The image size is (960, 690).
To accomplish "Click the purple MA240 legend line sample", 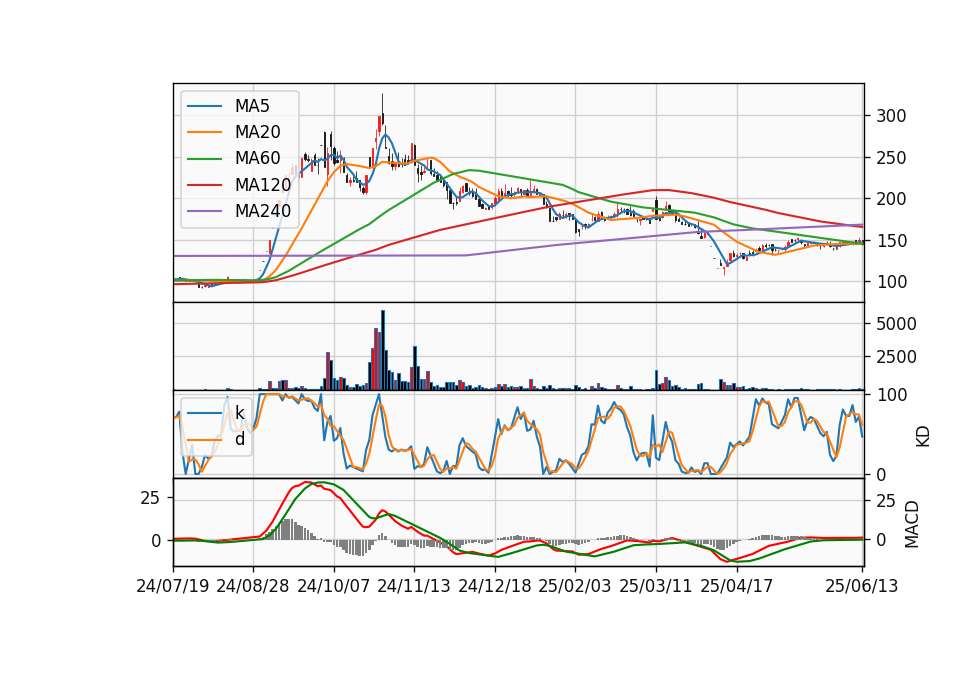I will 204,211.
